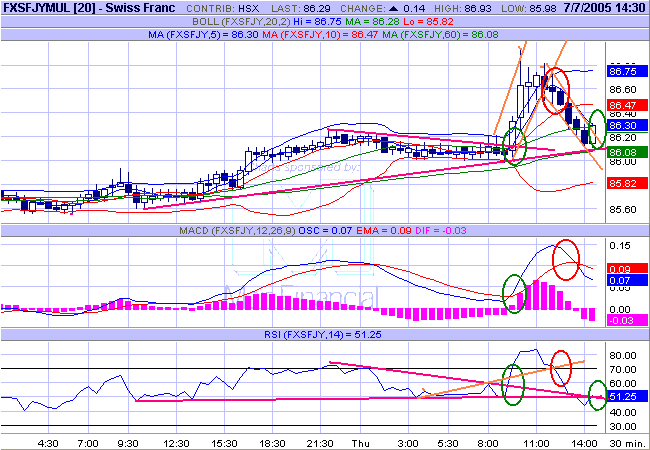Image resolution: width=650 pixels, height=450 pixels.
Task: Click the 7/7/2005 14:30 timestamp
Action: pyautogui.click(x=605, y=8)
